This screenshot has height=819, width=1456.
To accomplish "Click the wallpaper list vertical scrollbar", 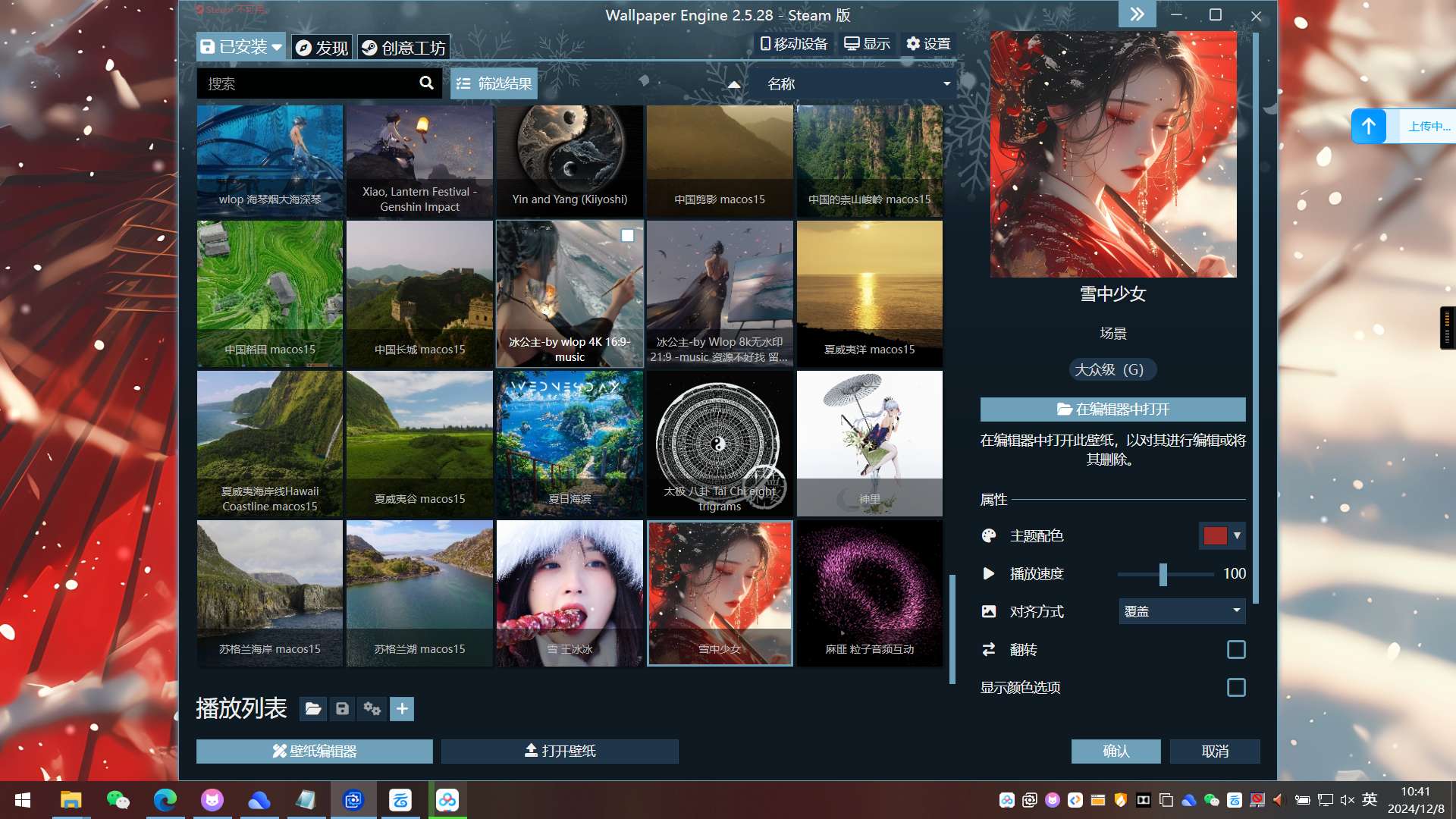I will (x=952, y=629).
